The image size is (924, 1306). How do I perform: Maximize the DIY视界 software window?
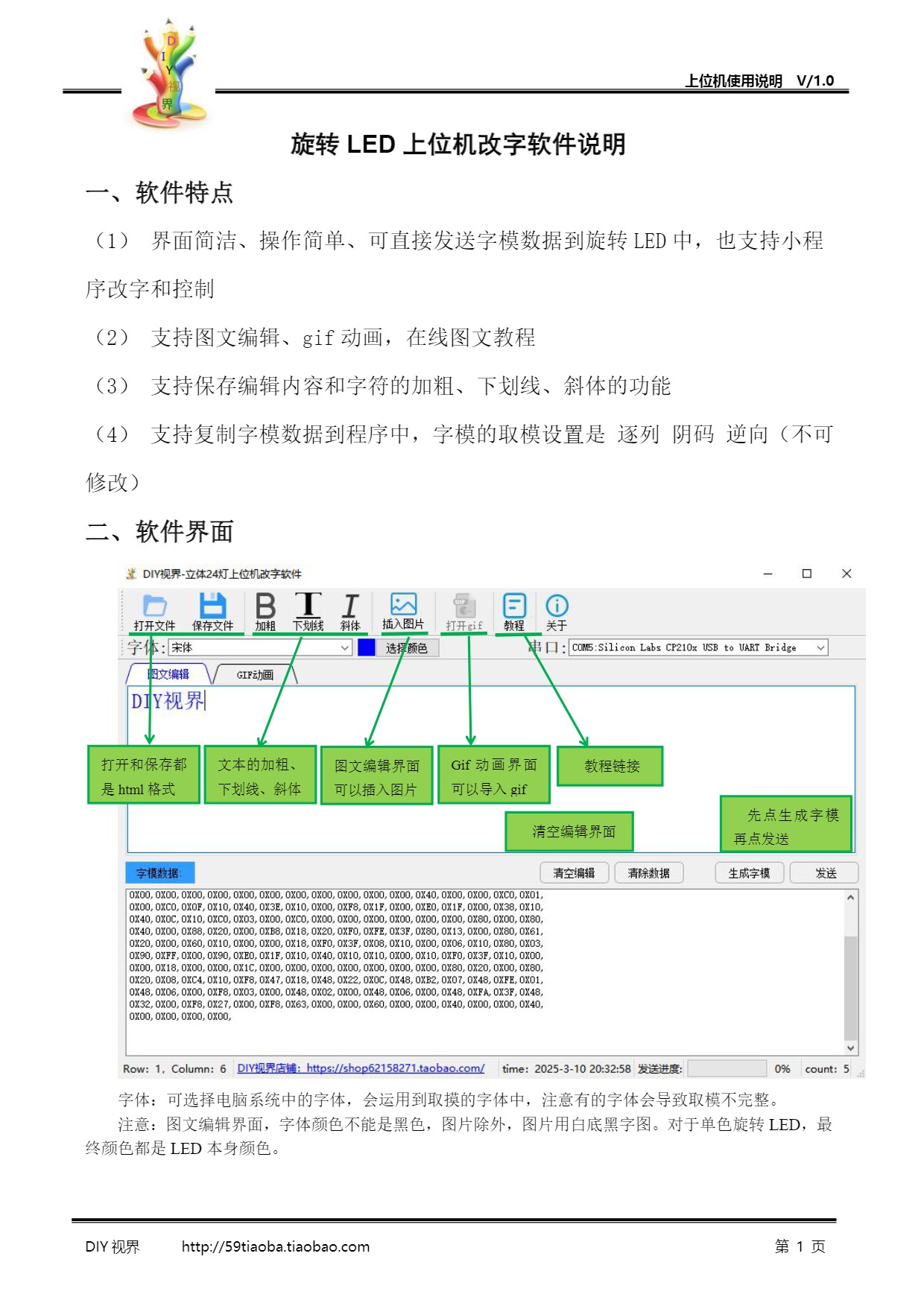[x=806, y=574]
